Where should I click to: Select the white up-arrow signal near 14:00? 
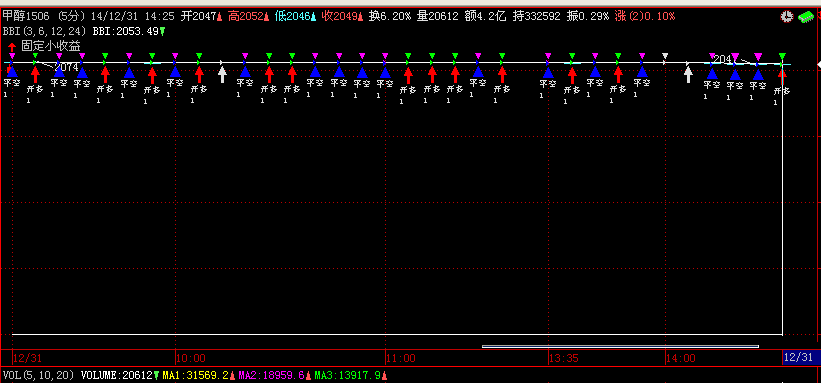pos(688,74)
